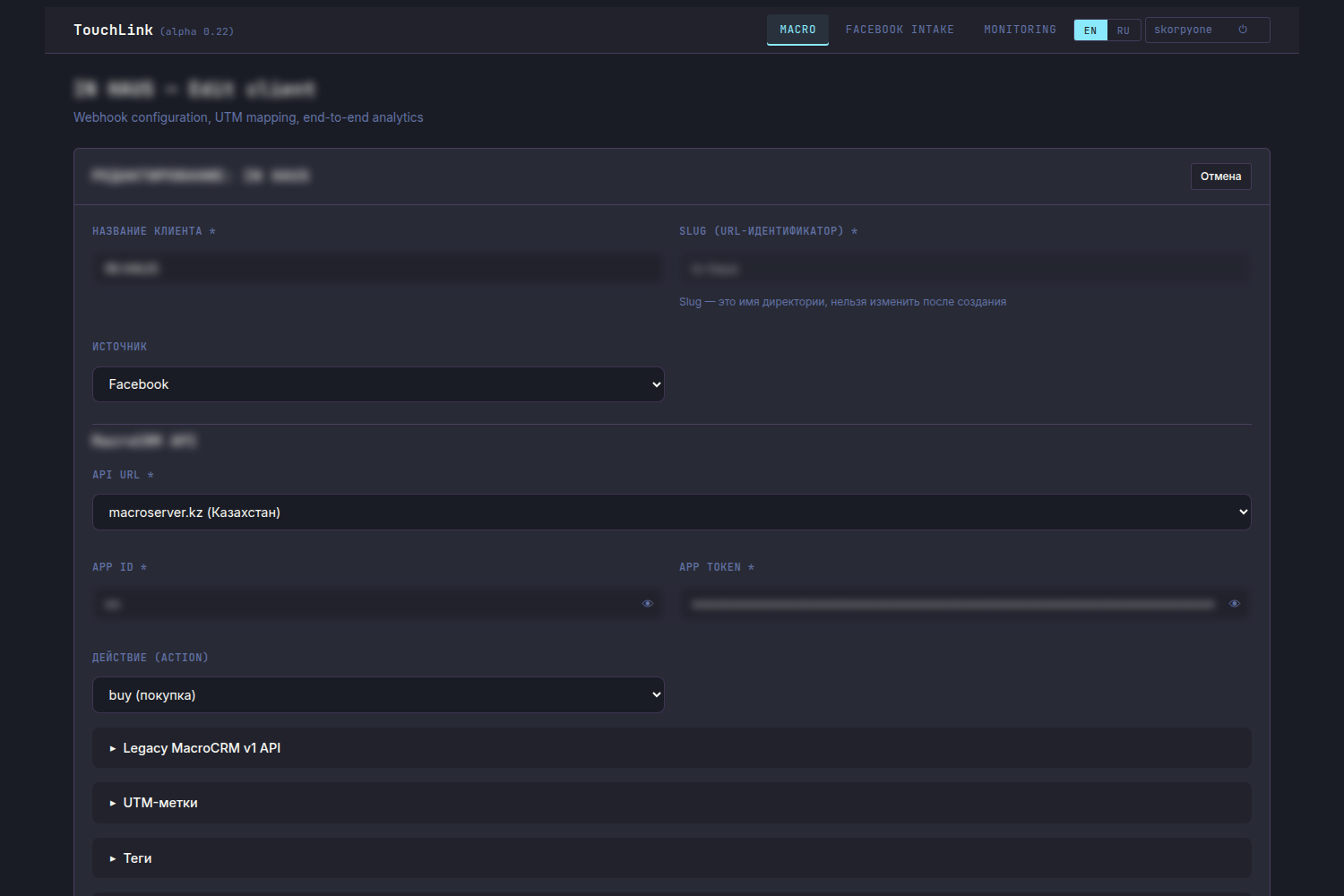Switch interface language to RU
Screen dimensions: 1344x896
pos(1124,30)
